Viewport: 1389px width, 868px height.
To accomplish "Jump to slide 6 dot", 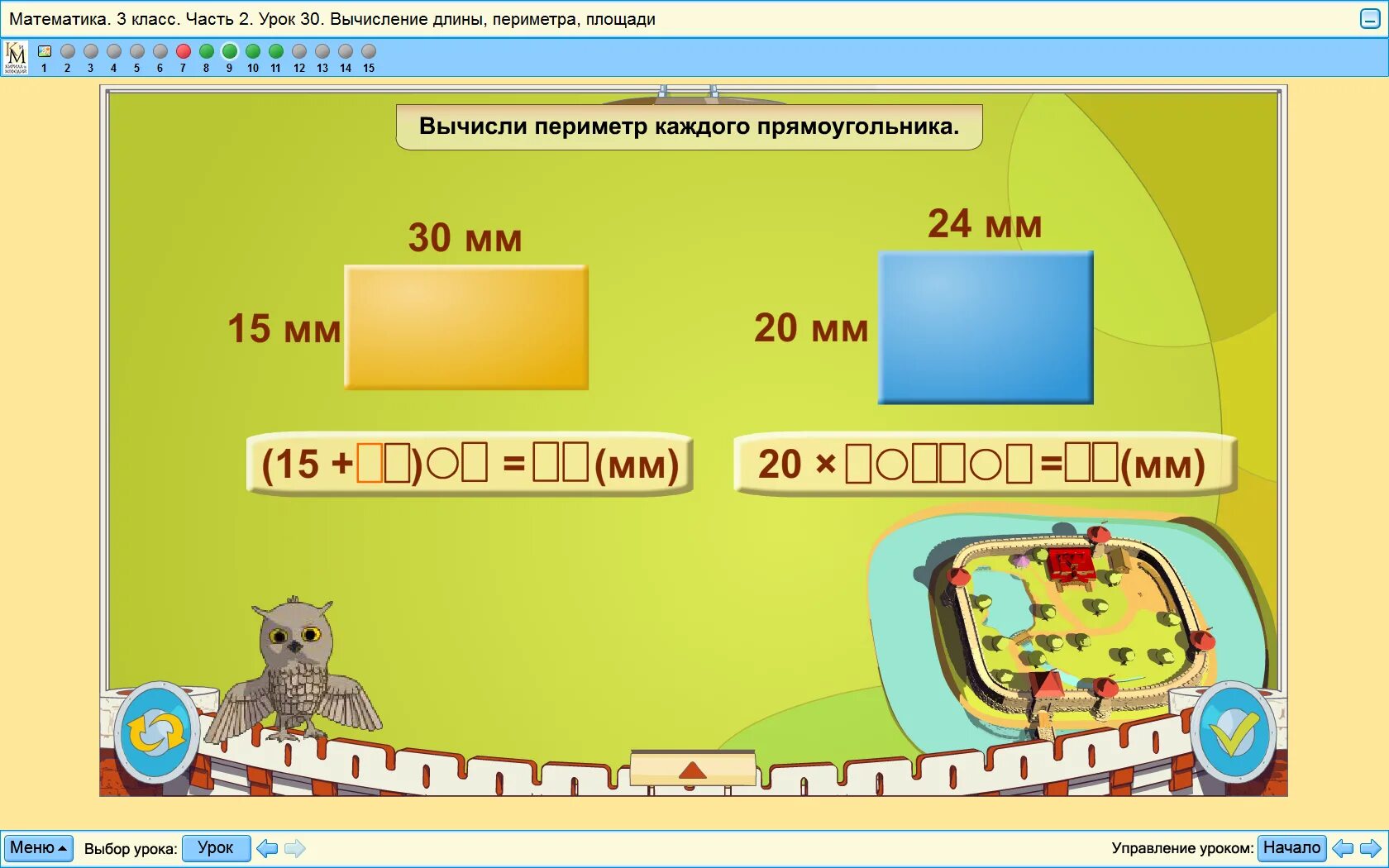I will [x=160, y=51].
